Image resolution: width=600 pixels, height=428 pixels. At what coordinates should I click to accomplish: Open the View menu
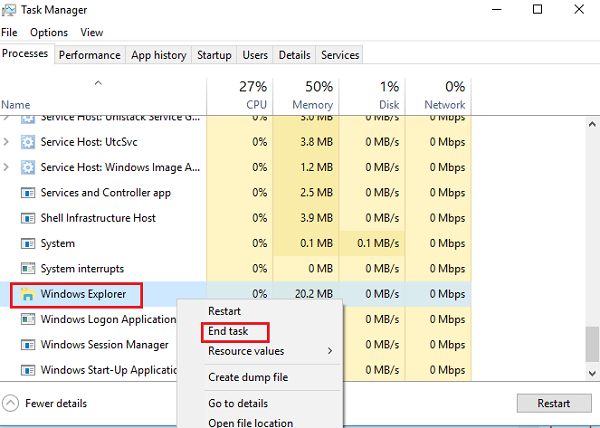coord(92,33)
